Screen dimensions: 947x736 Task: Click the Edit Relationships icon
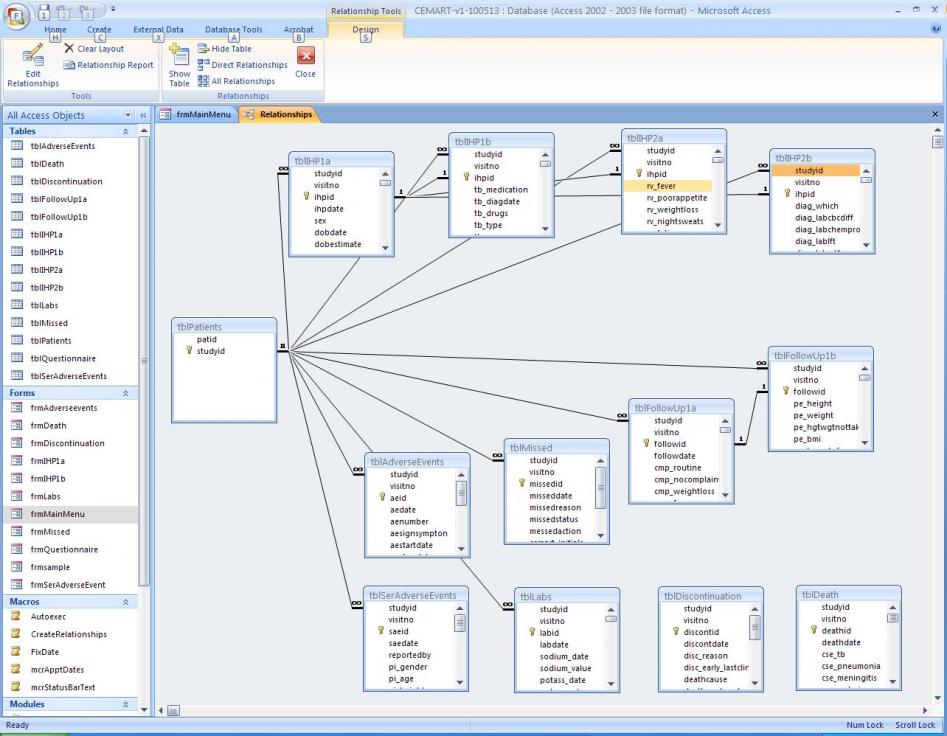33,65
